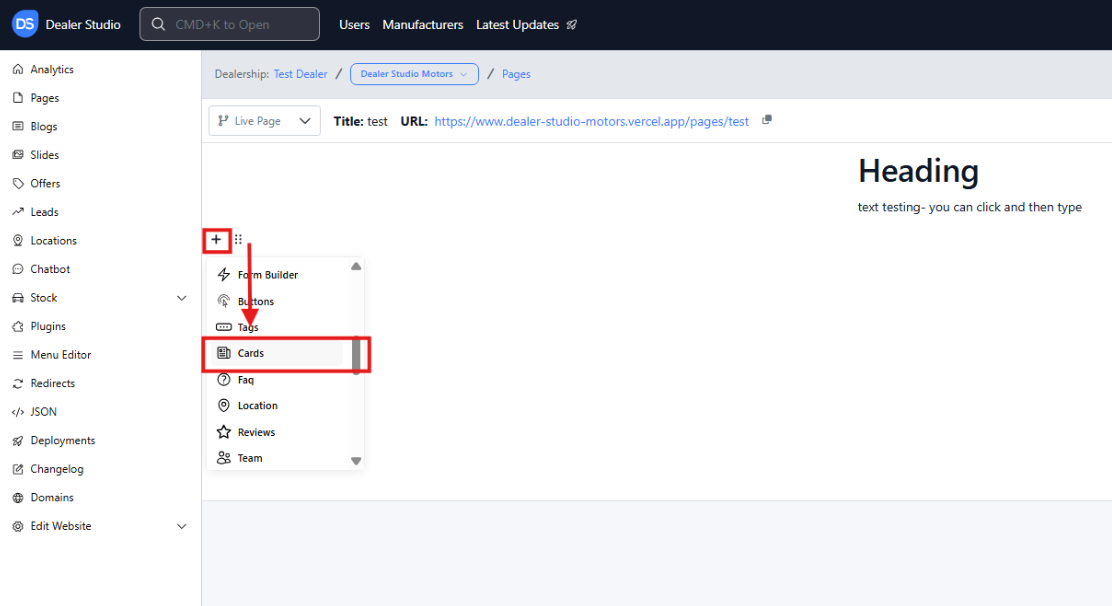Open the Live Page version dropdown
Screen dimensions: 1112x606
(264, 121)
